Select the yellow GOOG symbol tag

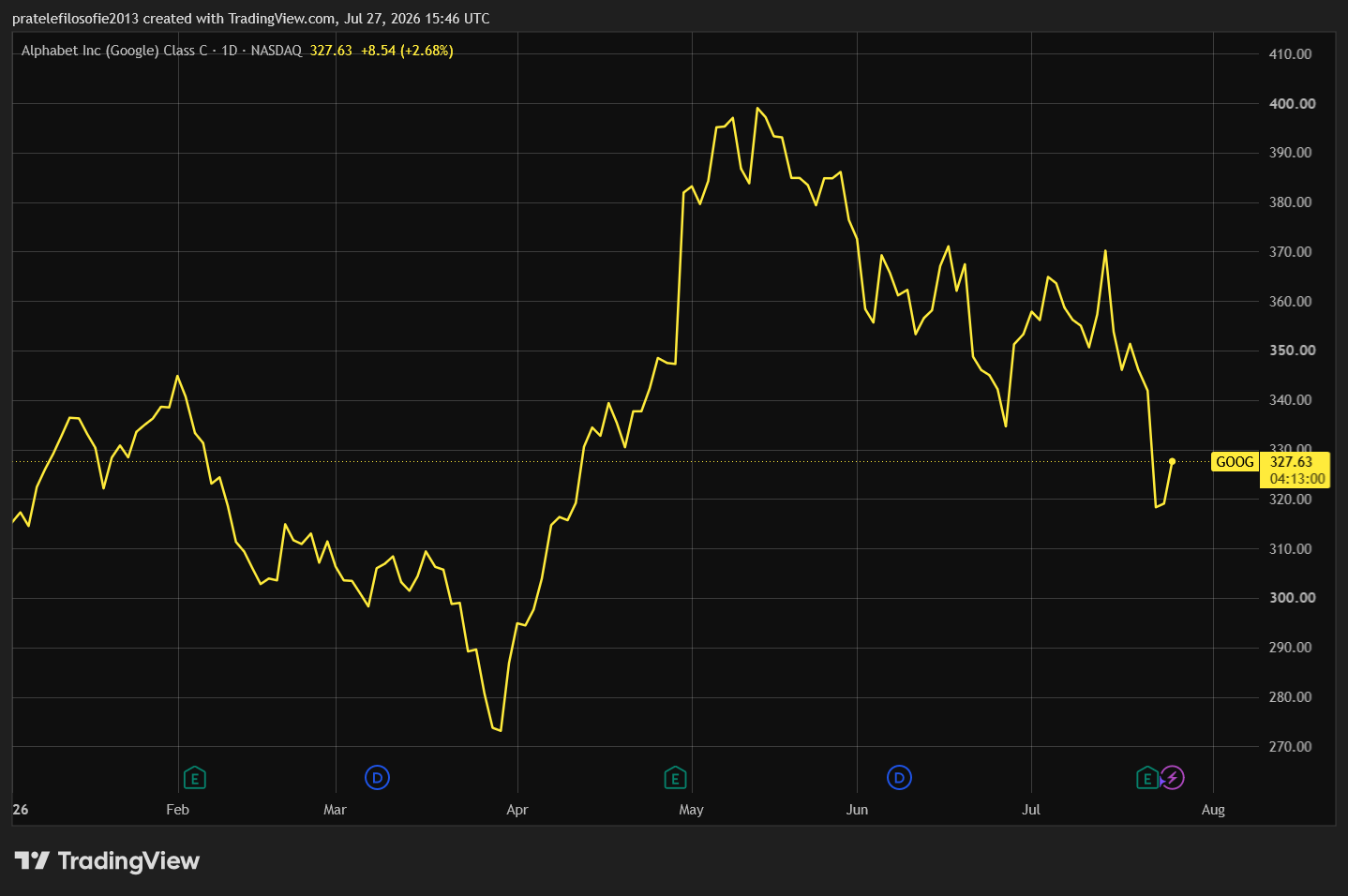pyautogui.click(x=1235, y=461)
